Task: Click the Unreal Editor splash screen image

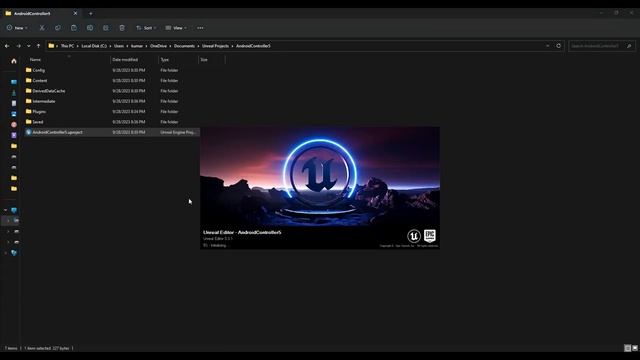Action: (x=320, y=188)
